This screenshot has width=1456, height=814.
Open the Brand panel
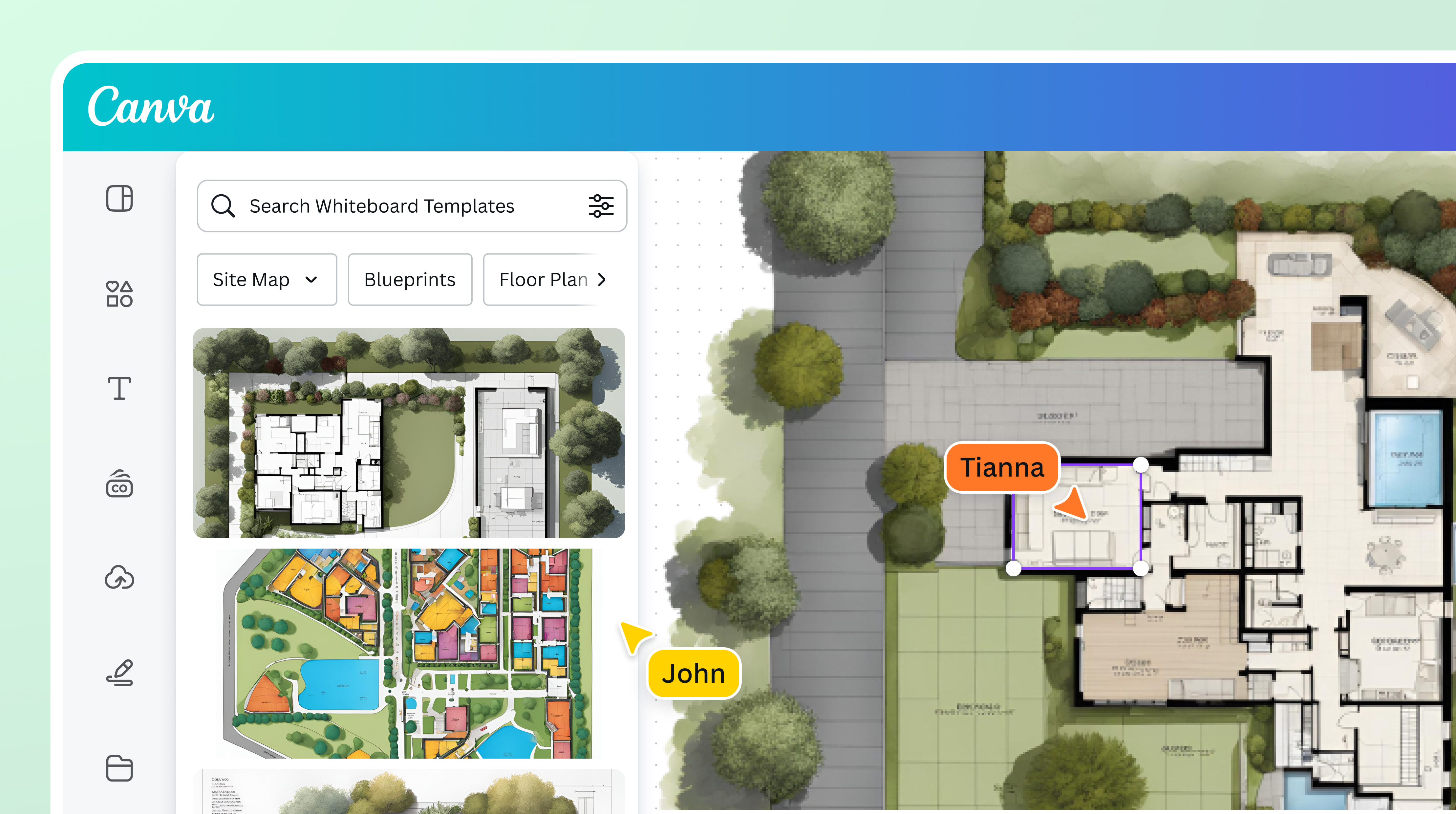click(120, 484)
